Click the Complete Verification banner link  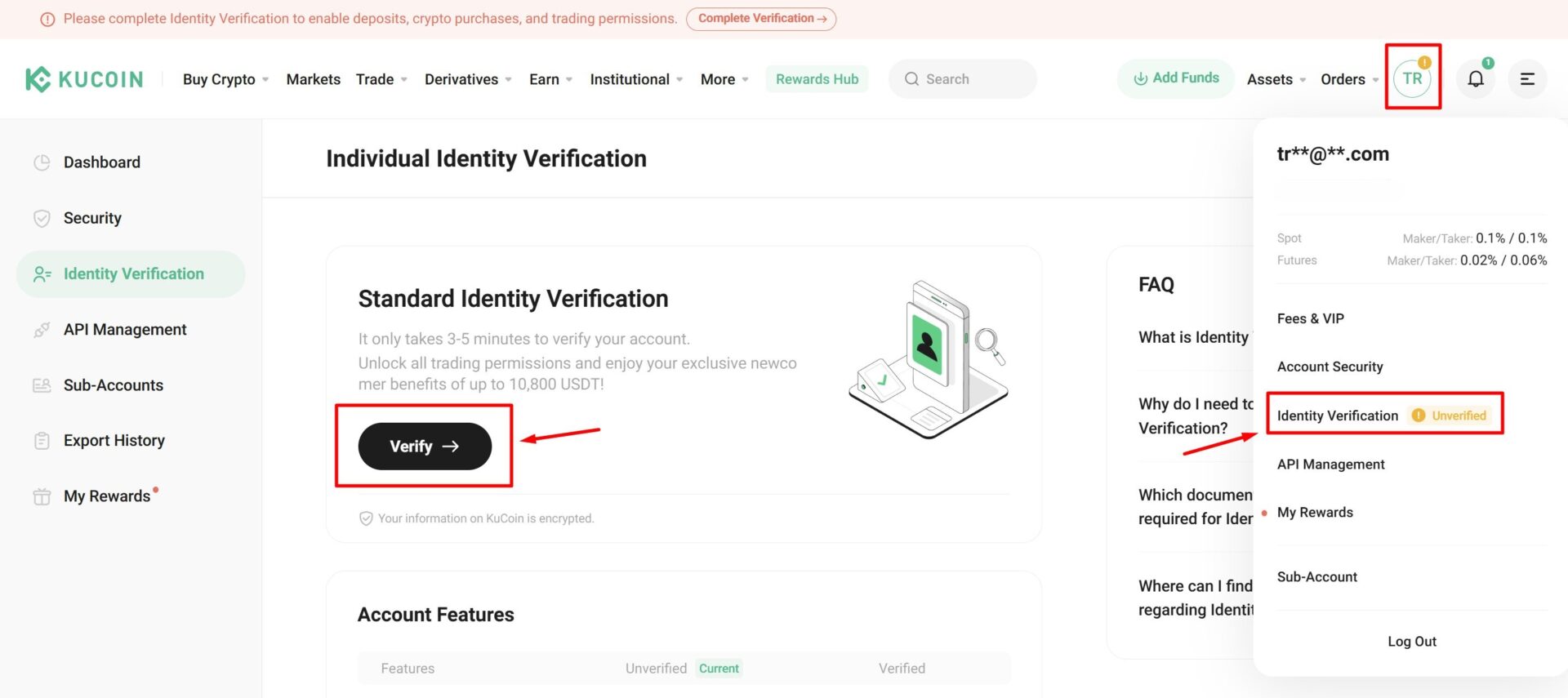point(761,19)
